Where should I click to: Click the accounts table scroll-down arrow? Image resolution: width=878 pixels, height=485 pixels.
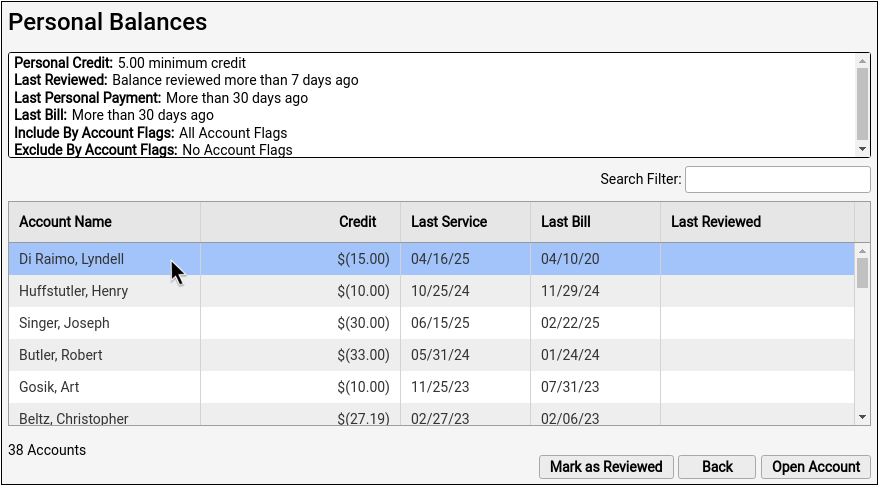click(862, 417)
